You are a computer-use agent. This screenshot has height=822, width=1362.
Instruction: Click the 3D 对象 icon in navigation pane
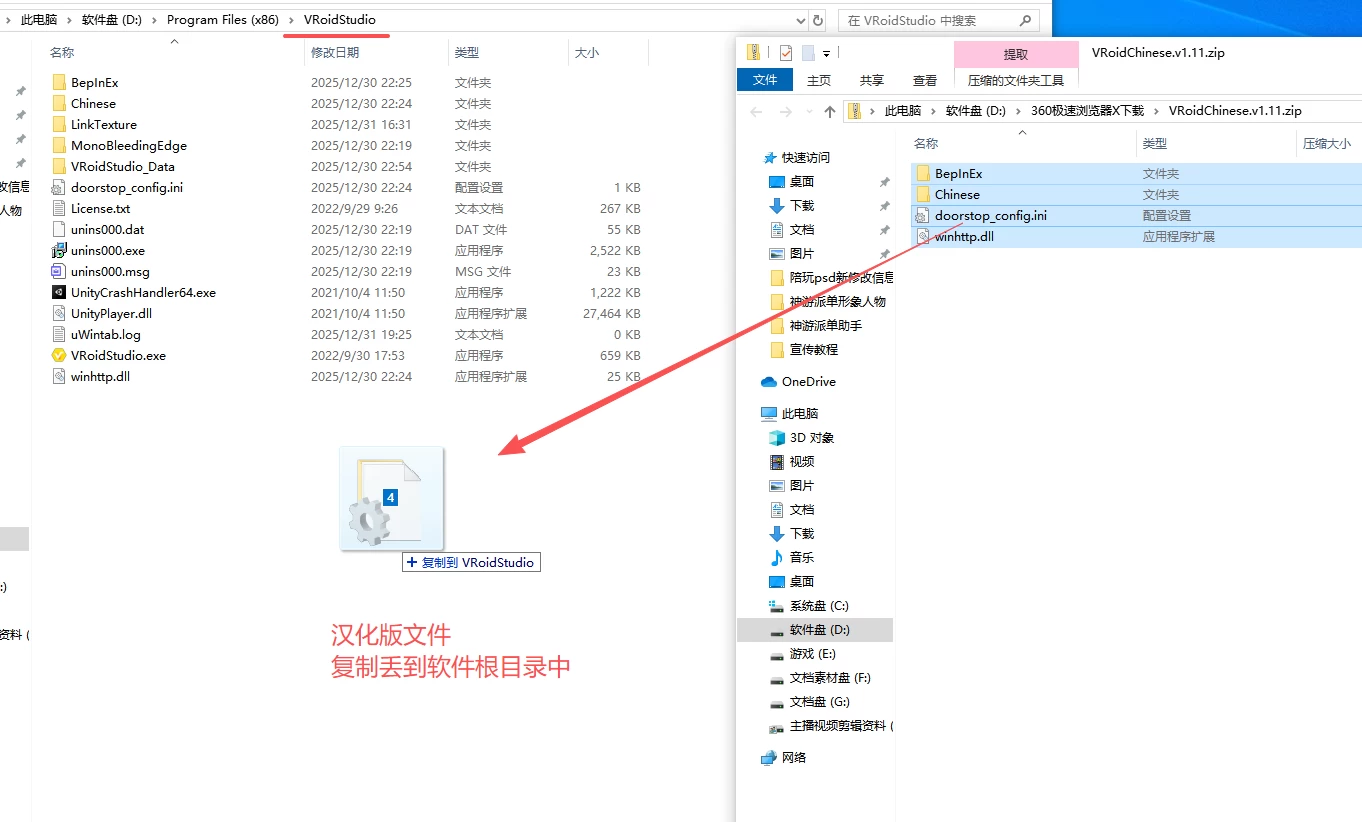point(777,438)
